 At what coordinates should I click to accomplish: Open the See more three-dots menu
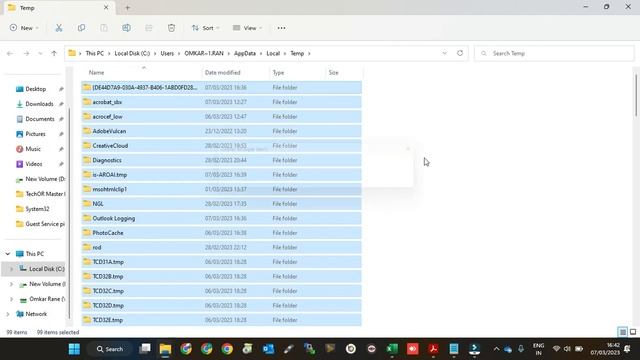click(x=281, y=28)
